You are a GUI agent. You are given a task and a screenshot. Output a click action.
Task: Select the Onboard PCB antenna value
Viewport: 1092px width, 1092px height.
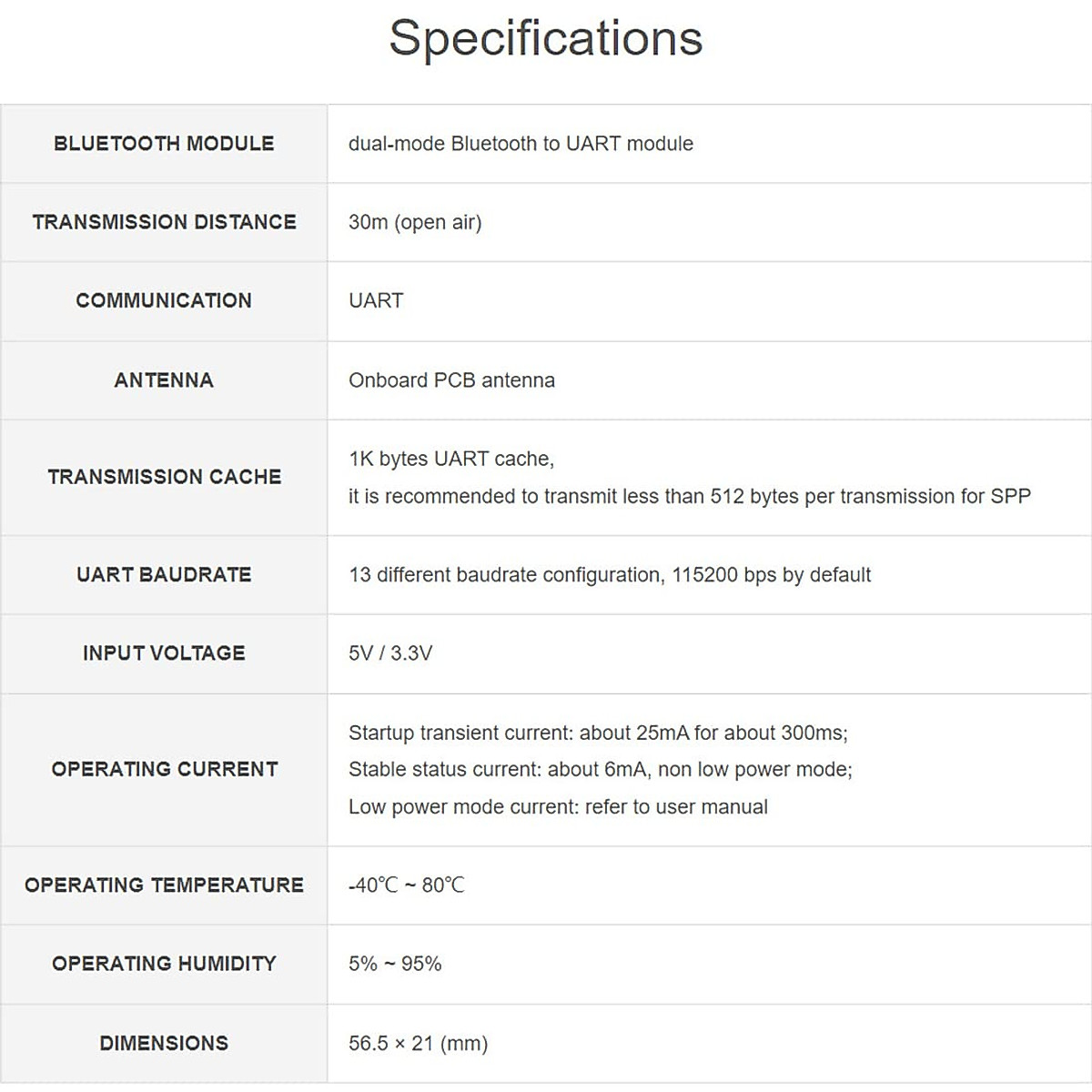pyautogui.click(x=451, y=380)
